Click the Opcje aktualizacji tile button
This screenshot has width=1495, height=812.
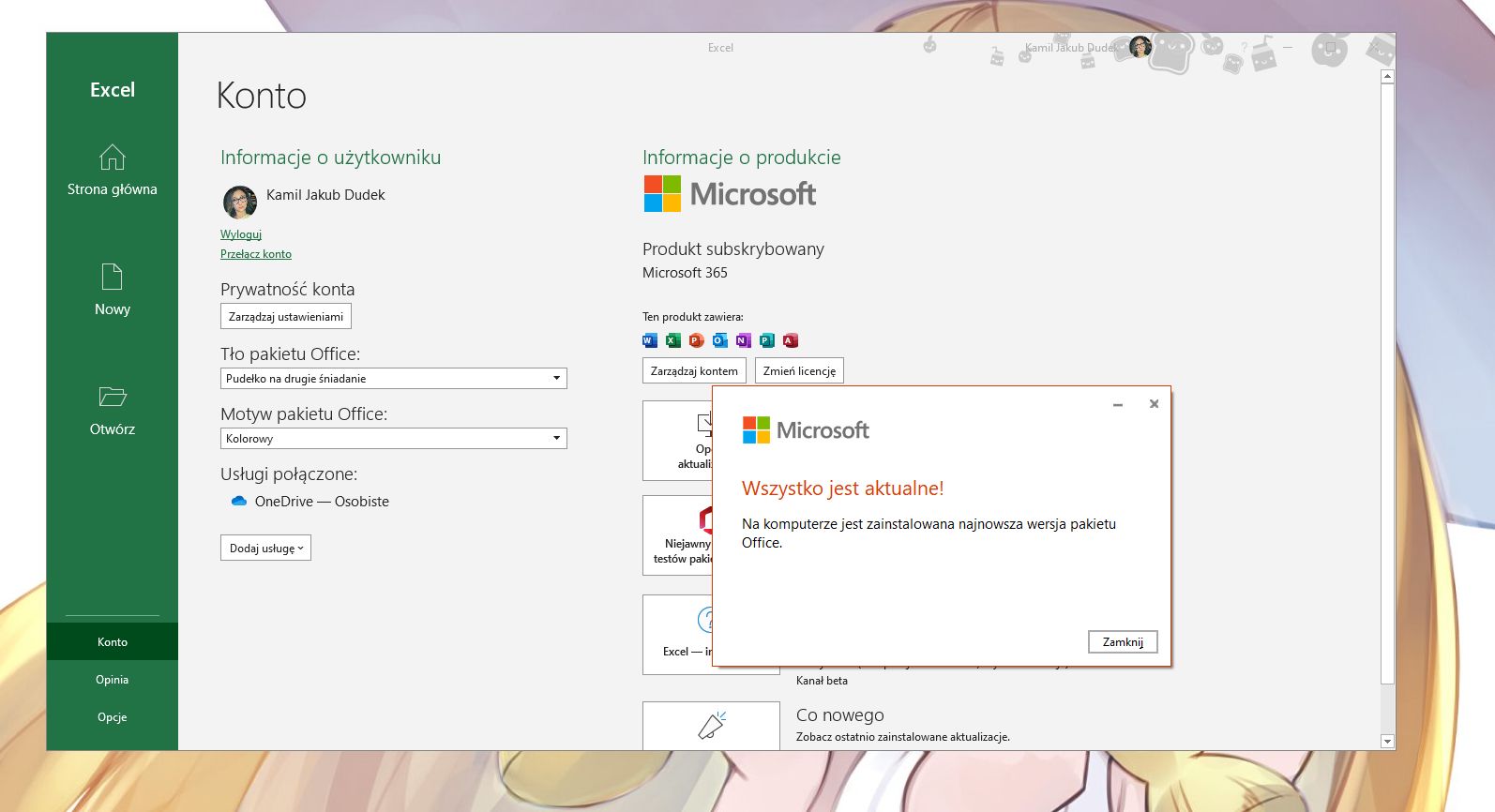click(677, 441)
